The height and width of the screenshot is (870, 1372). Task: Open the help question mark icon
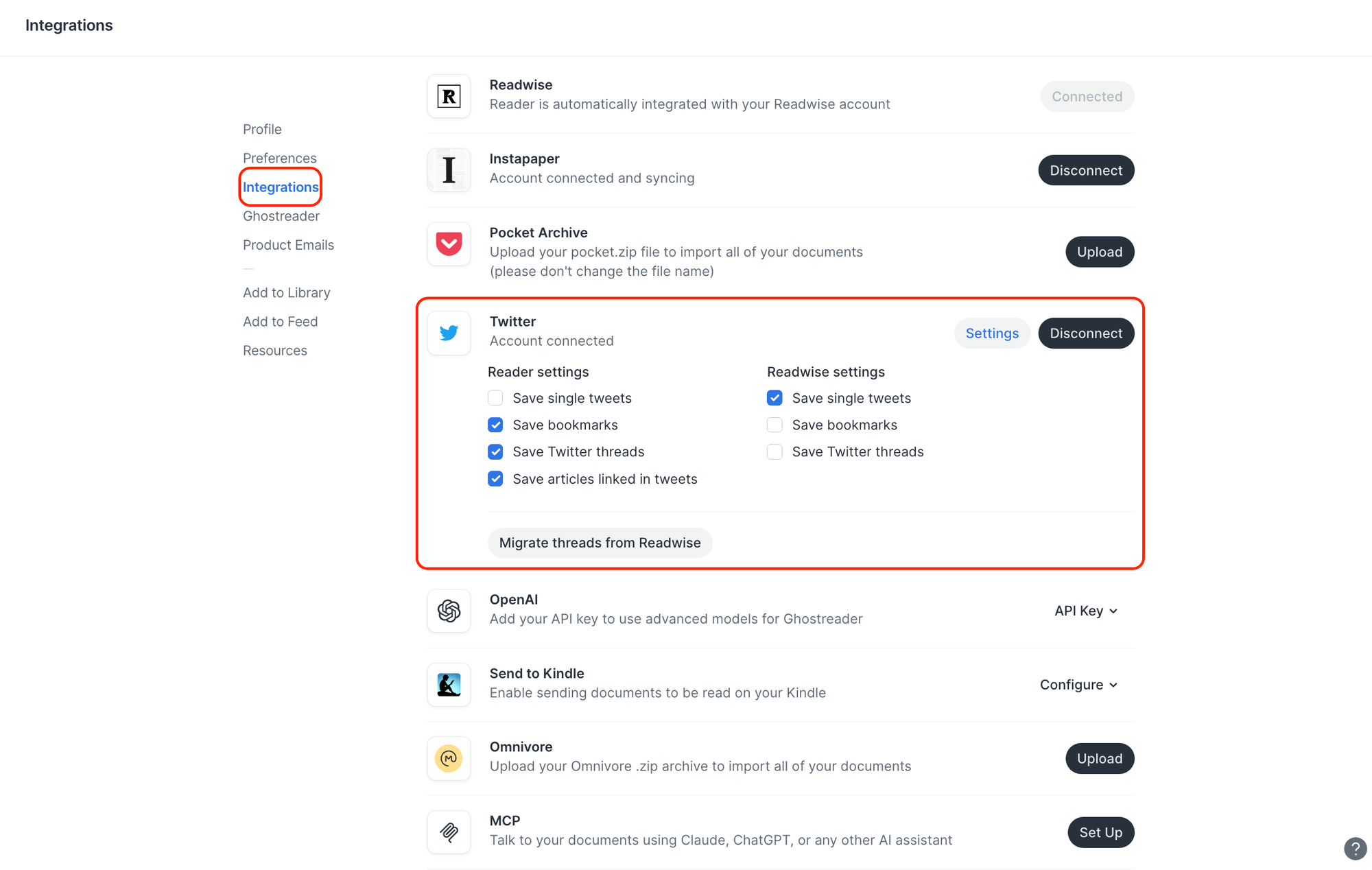click(1356, 849)
